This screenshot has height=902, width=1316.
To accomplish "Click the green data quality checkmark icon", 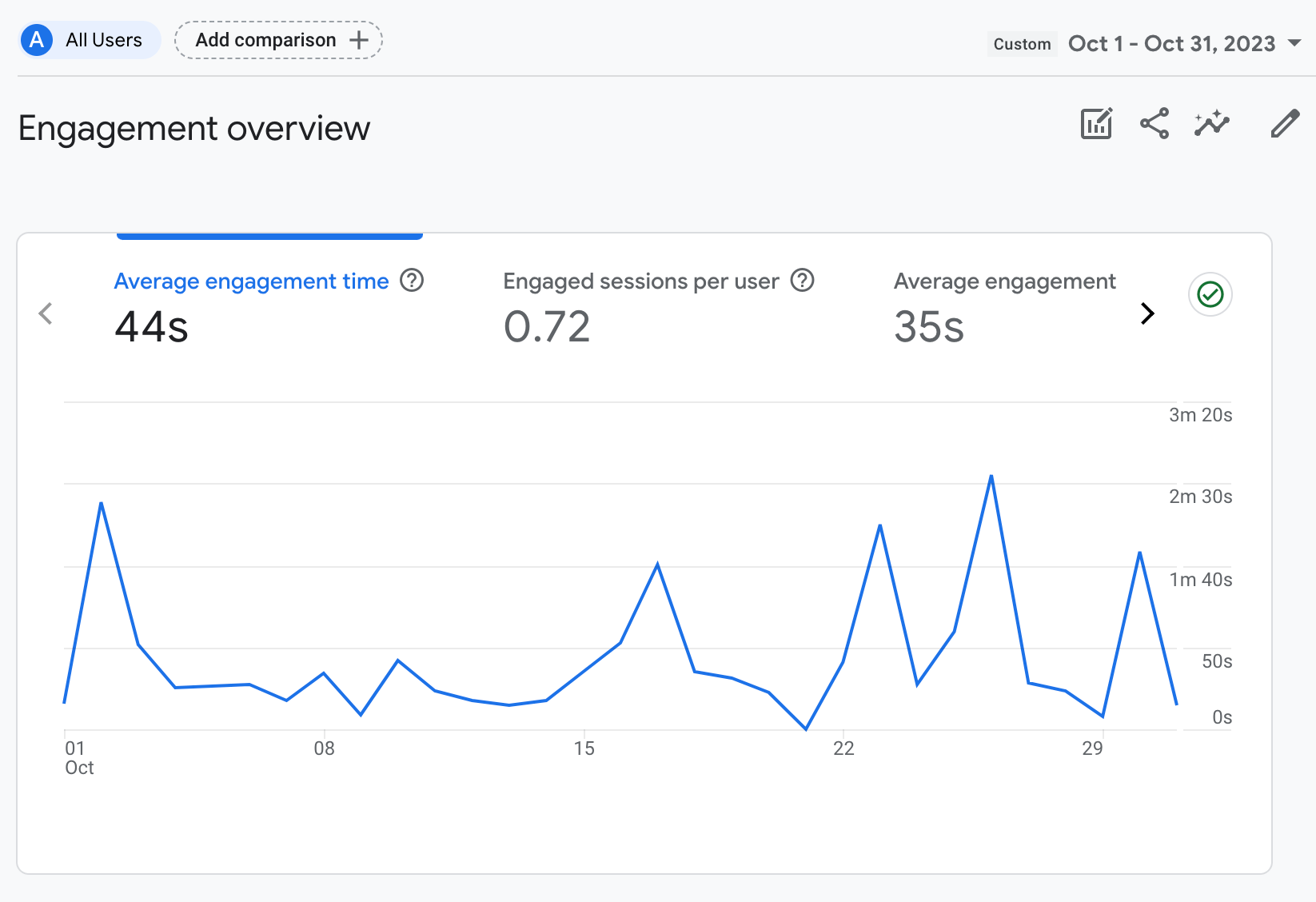I will point(1210,295).
